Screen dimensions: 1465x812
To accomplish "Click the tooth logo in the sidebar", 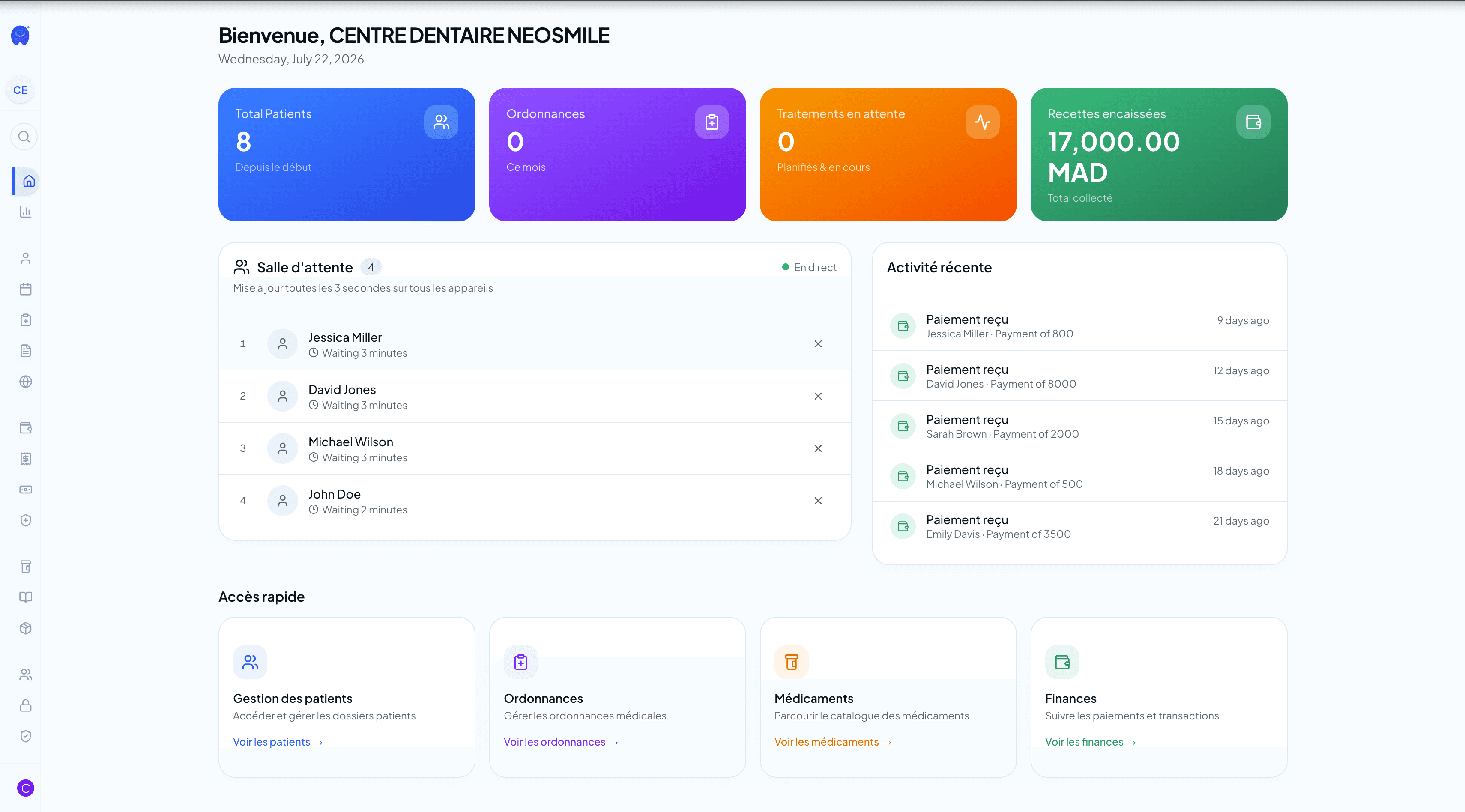I will coord(21,35).
